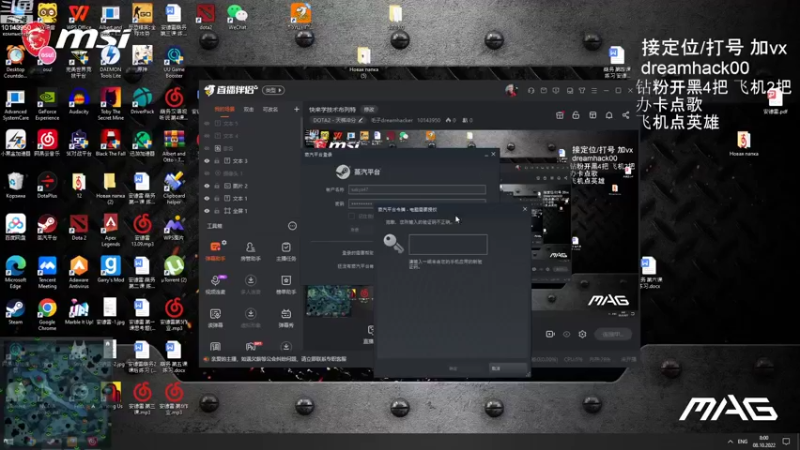This screenshot has height=450, width=800.
Task: Expand the mode selector pill beside app logo
Action: 274,90
